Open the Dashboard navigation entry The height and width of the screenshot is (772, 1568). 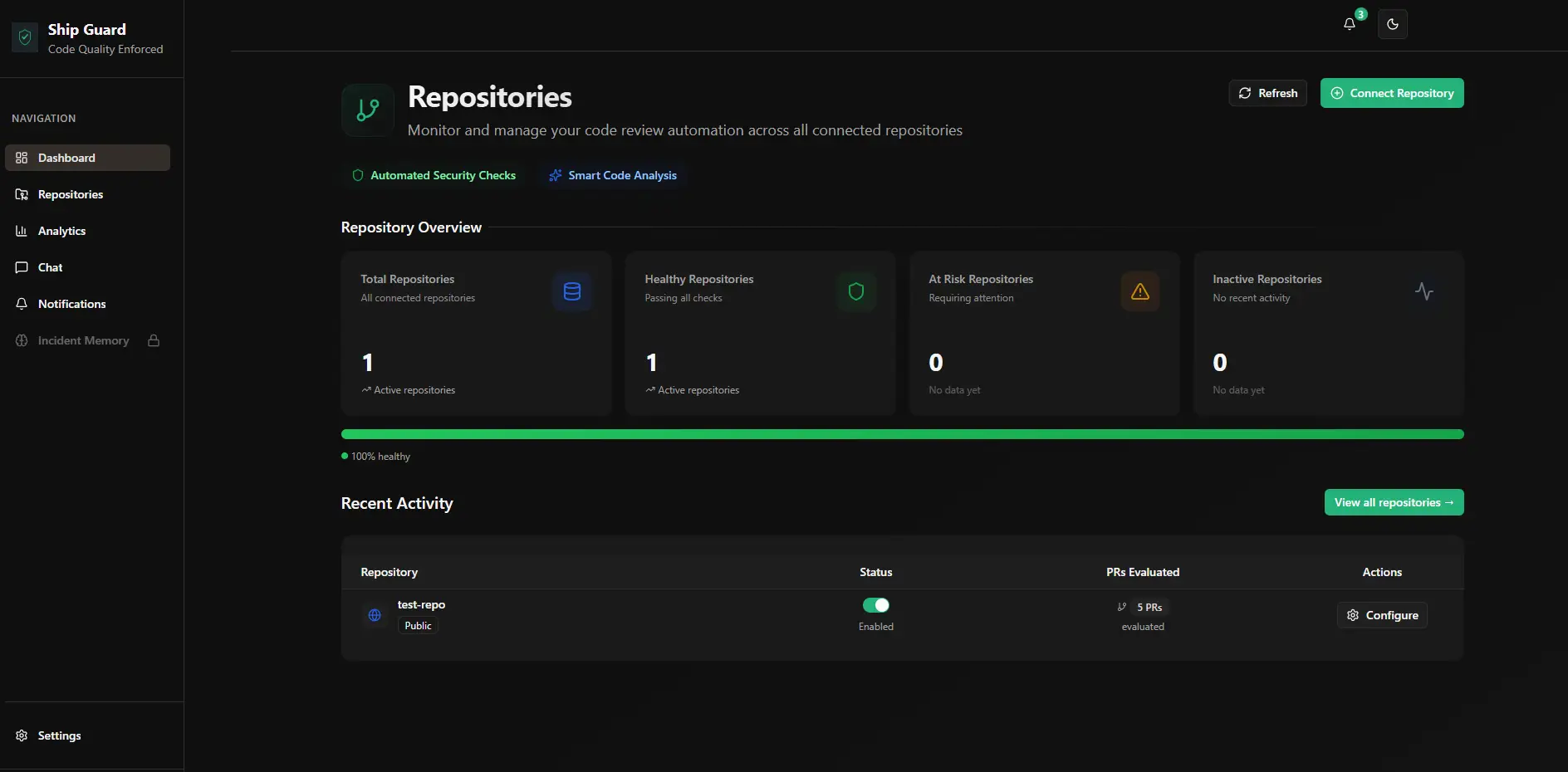click(66, 158)
